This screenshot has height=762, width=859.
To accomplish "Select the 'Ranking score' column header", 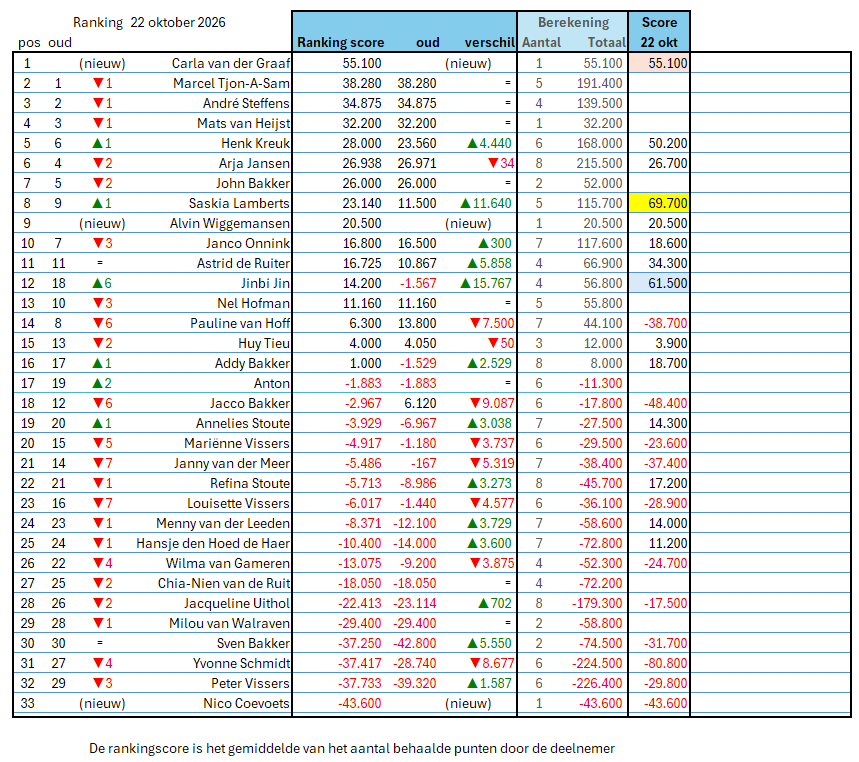I will (x=340, y=43).
